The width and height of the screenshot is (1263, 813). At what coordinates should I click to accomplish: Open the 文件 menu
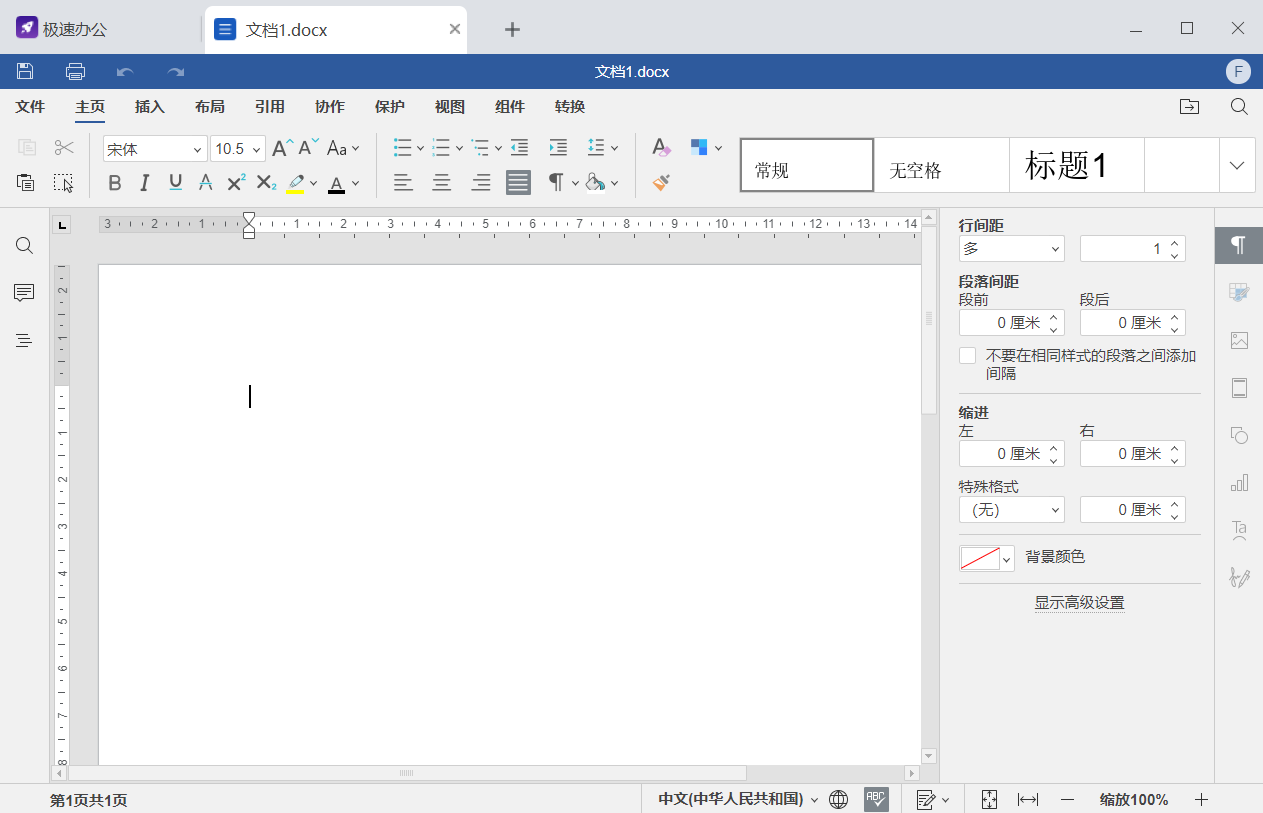click(30, 107)
